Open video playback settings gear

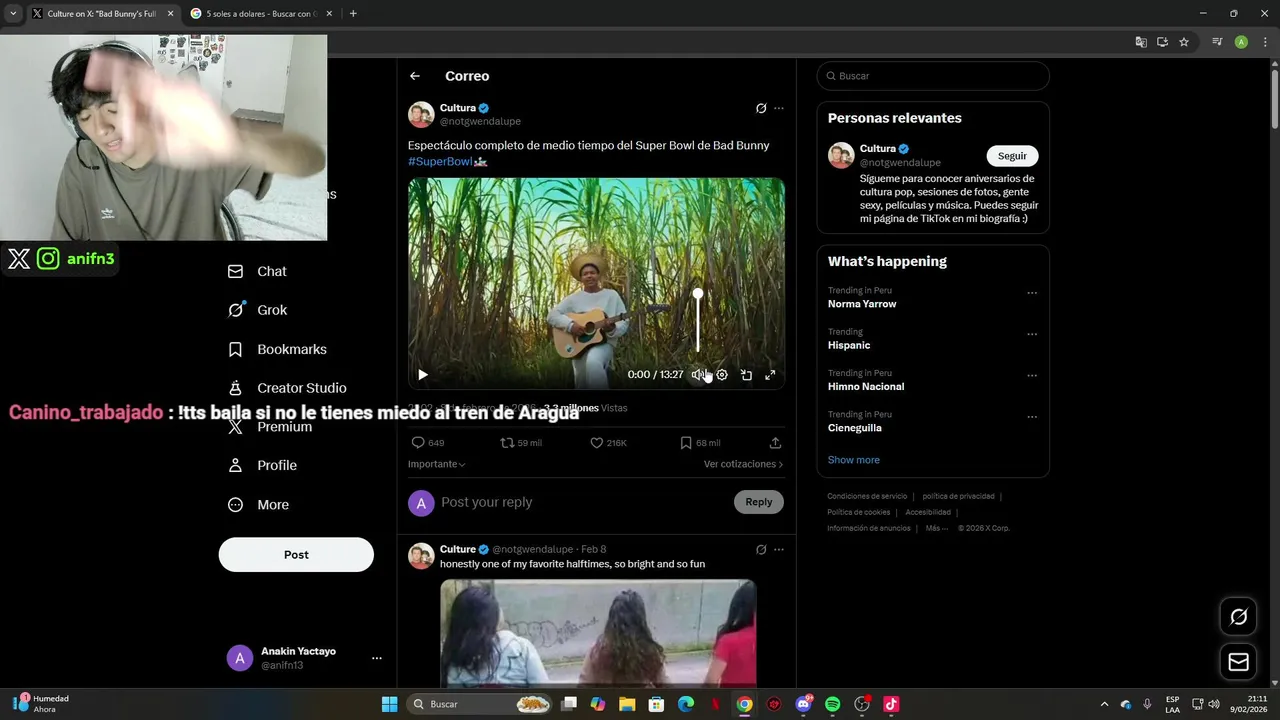(x=722, y=375)
